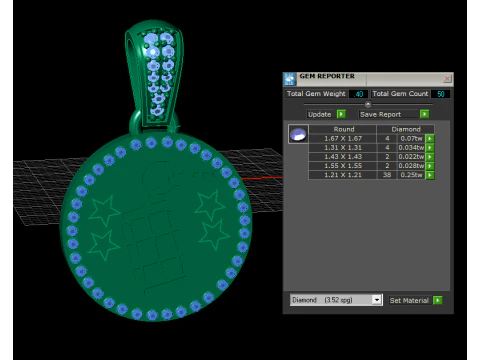Click the Update label
This screenshot has width=480, height=360.
point(320,114)
